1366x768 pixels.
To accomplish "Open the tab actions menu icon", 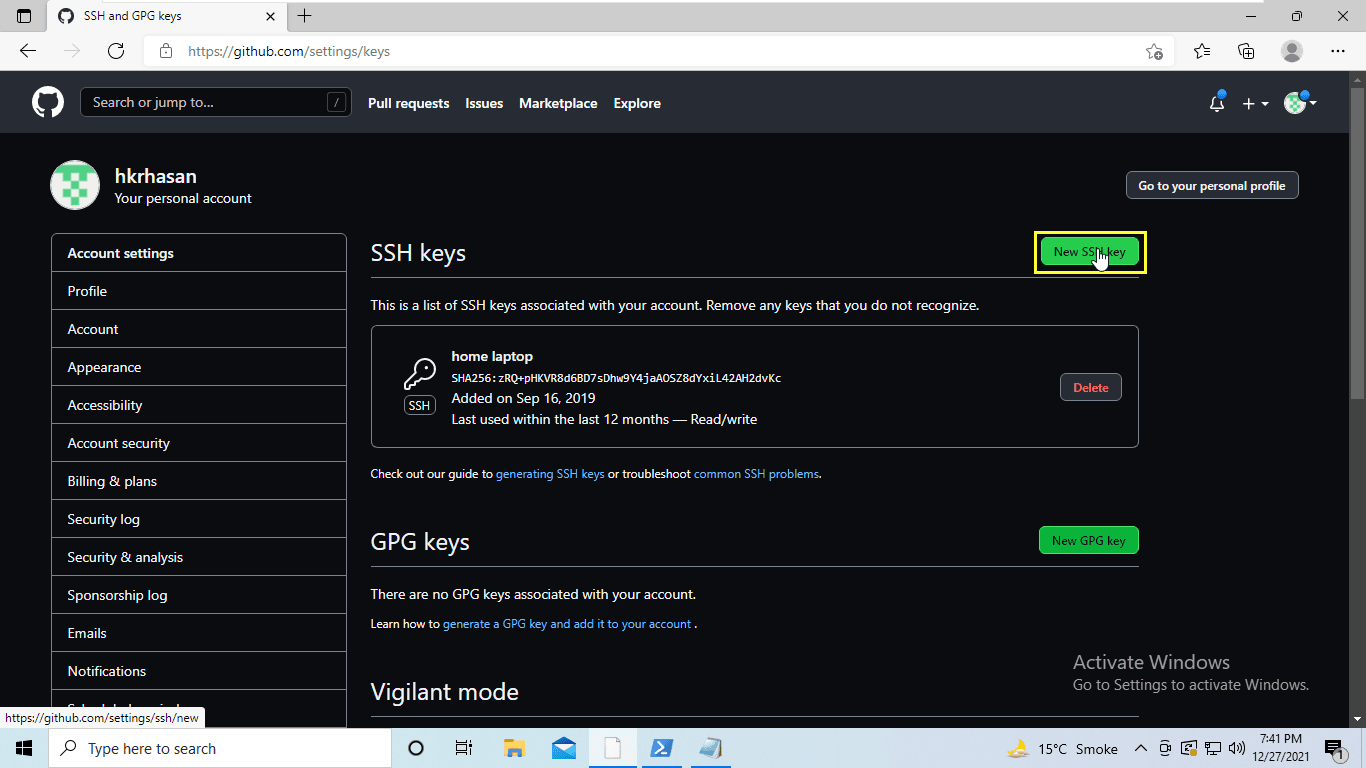I will 24,16.
